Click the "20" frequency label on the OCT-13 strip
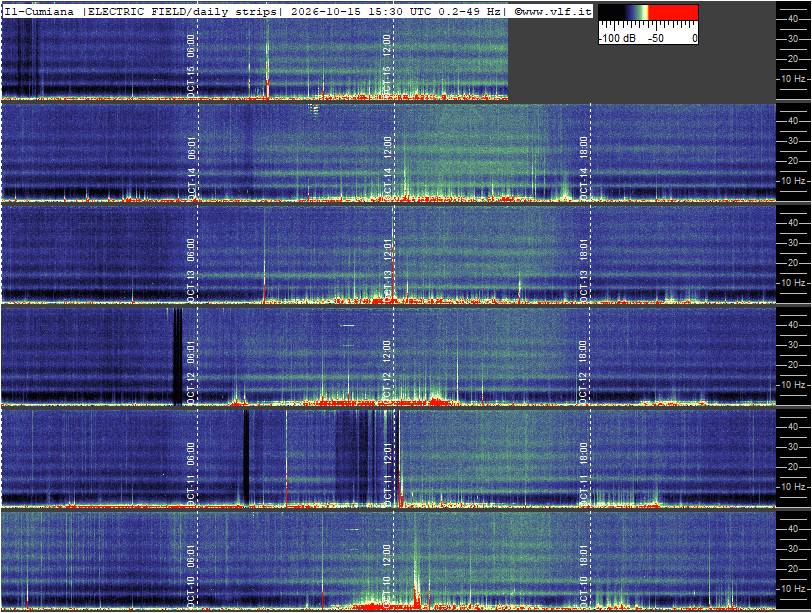The height and width of the screenshot is (613, 812). [x=793, y=262]
